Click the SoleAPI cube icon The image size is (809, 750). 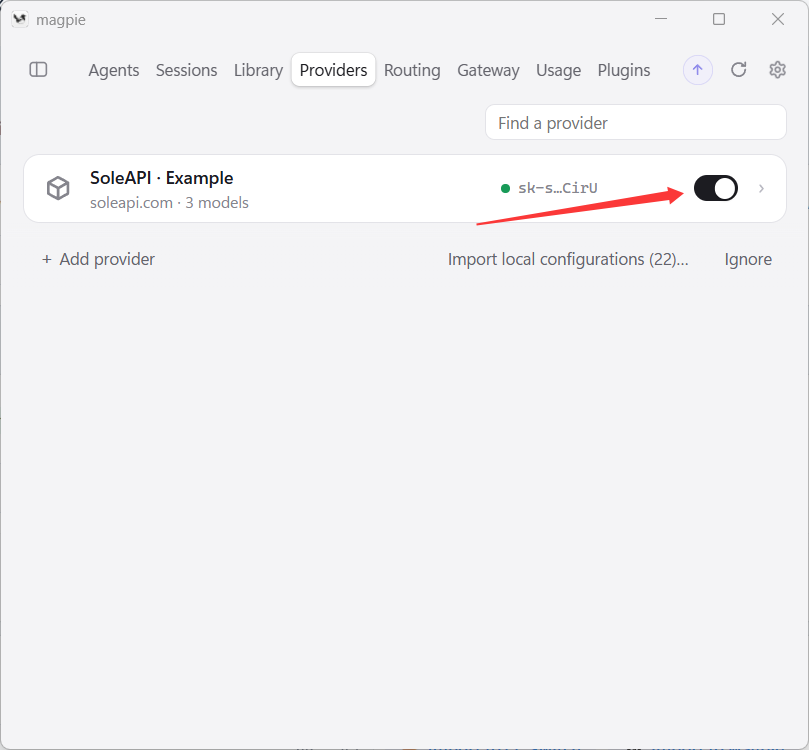coord(58,188)
